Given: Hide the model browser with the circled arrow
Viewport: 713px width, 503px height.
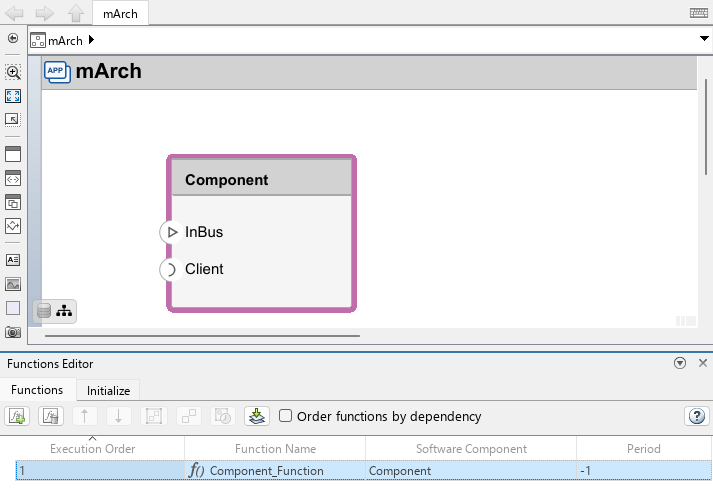Looking at the screenshot, I should click(13, 38).
